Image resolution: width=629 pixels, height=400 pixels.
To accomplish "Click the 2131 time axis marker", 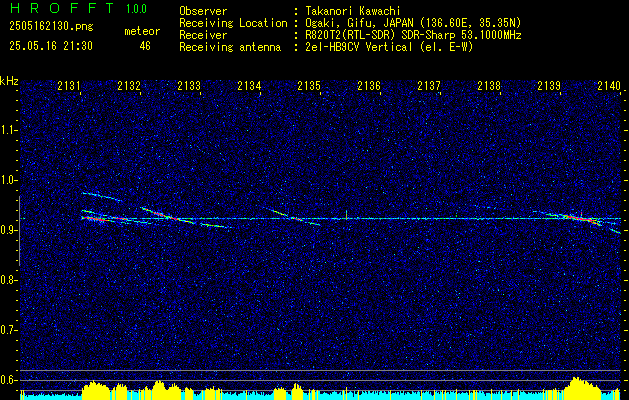I will pyautogui.click(x=69, y=85).
